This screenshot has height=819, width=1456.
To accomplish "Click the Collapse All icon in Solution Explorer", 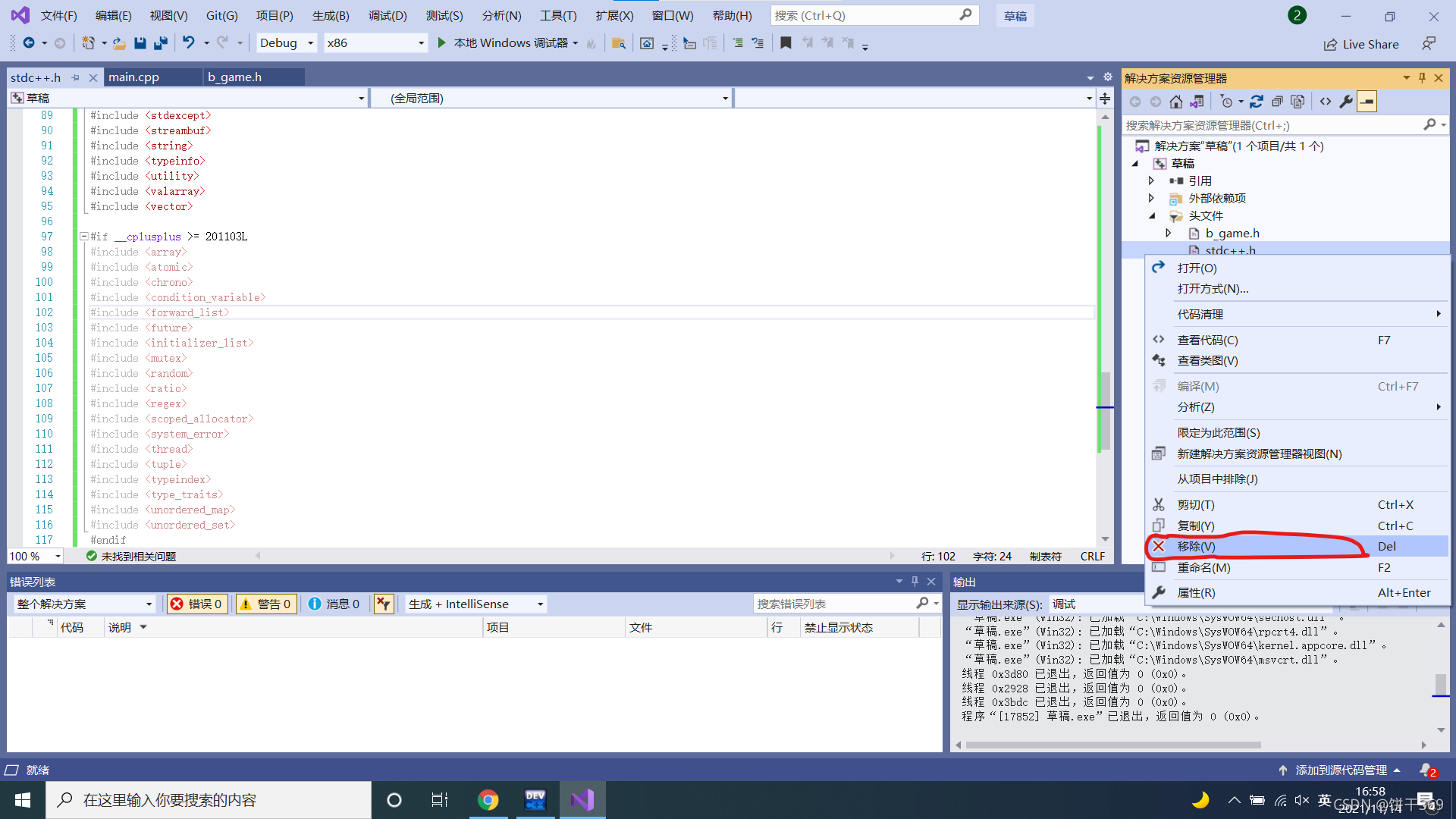I will point(1277,102).
